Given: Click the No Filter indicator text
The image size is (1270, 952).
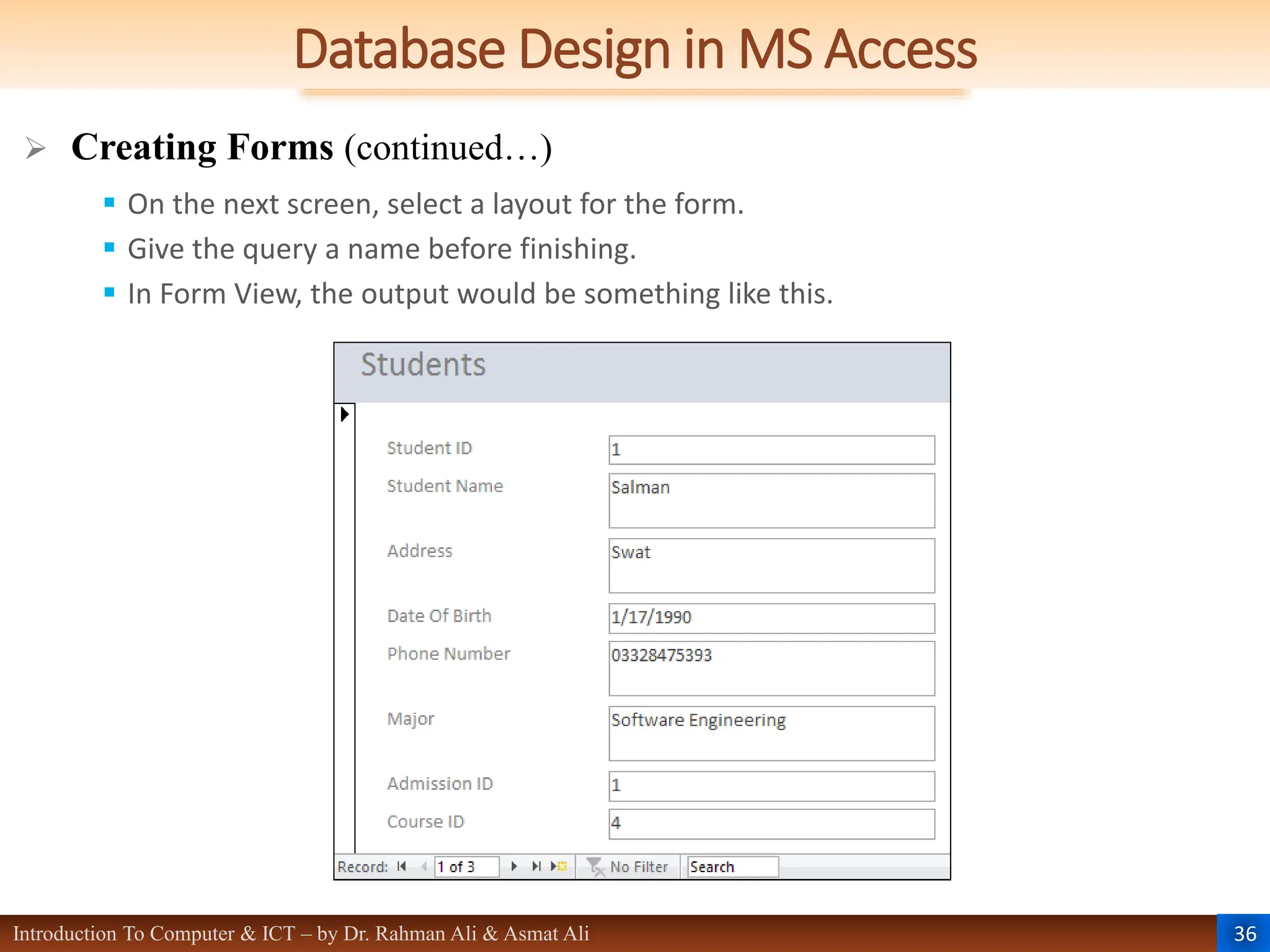Looking at the screenshot, I should (639, 867).
